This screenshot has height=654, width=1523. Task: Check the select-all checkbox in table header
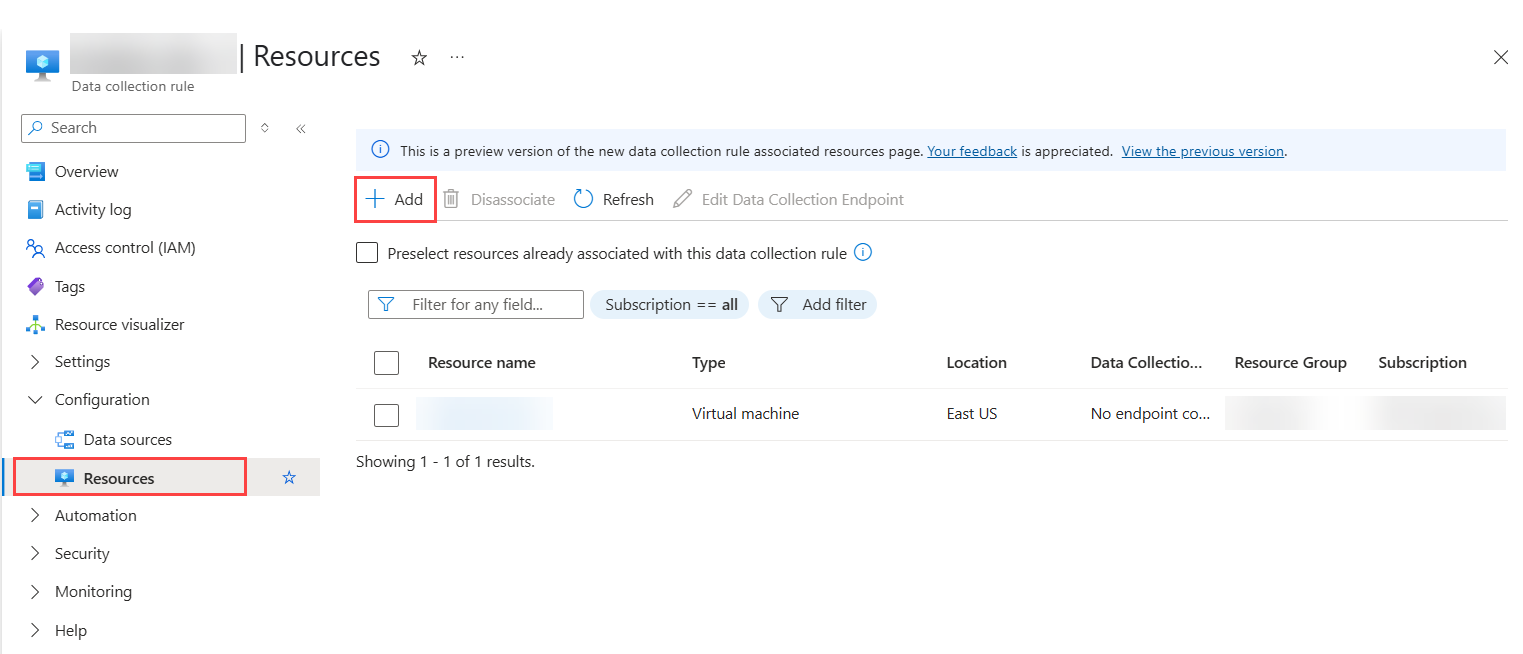386,363
